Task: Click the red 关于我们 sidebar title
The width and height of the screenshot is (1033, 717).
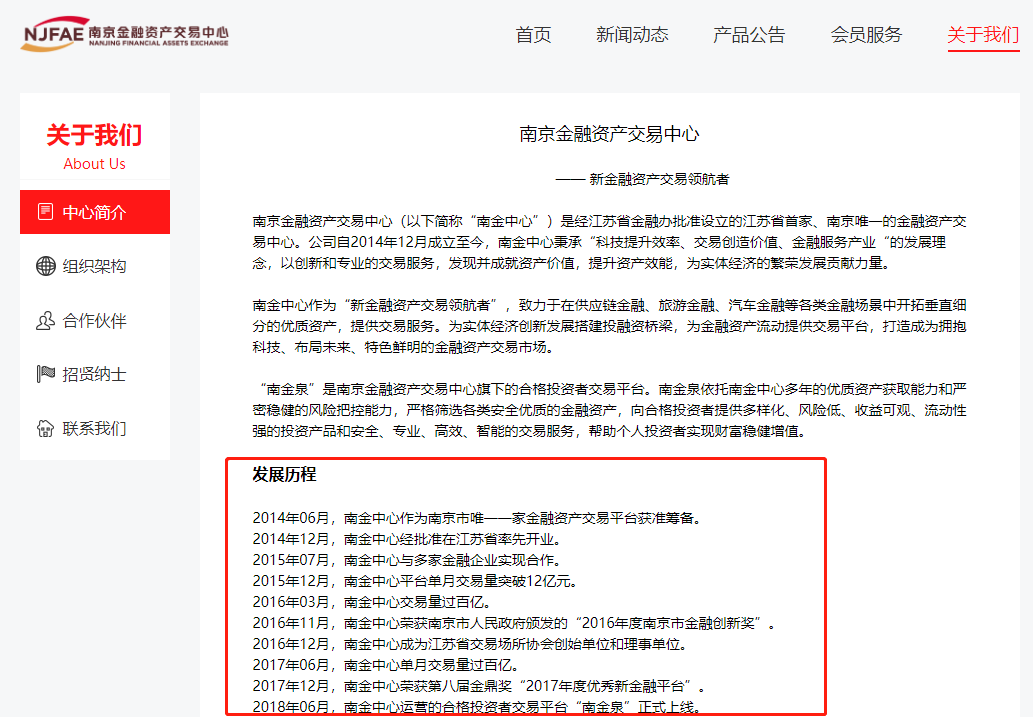Action: 94,135
